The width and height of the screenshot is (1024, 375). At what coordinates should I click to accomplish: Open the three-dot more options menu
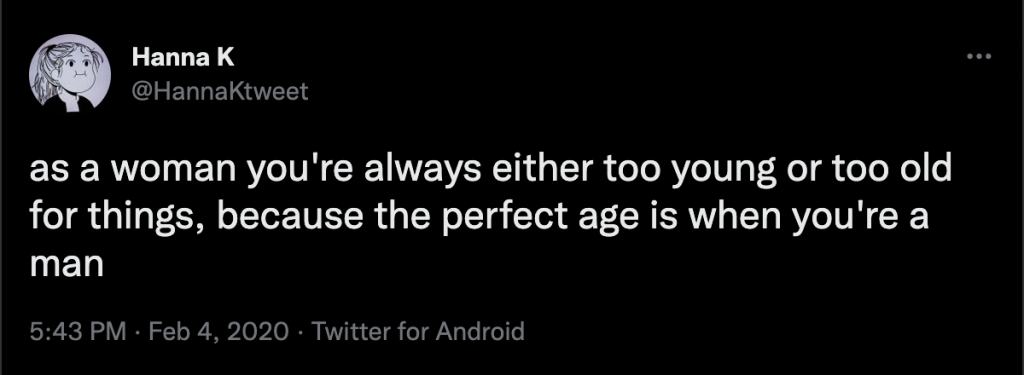pyautogui.click(x=979, y=57)
